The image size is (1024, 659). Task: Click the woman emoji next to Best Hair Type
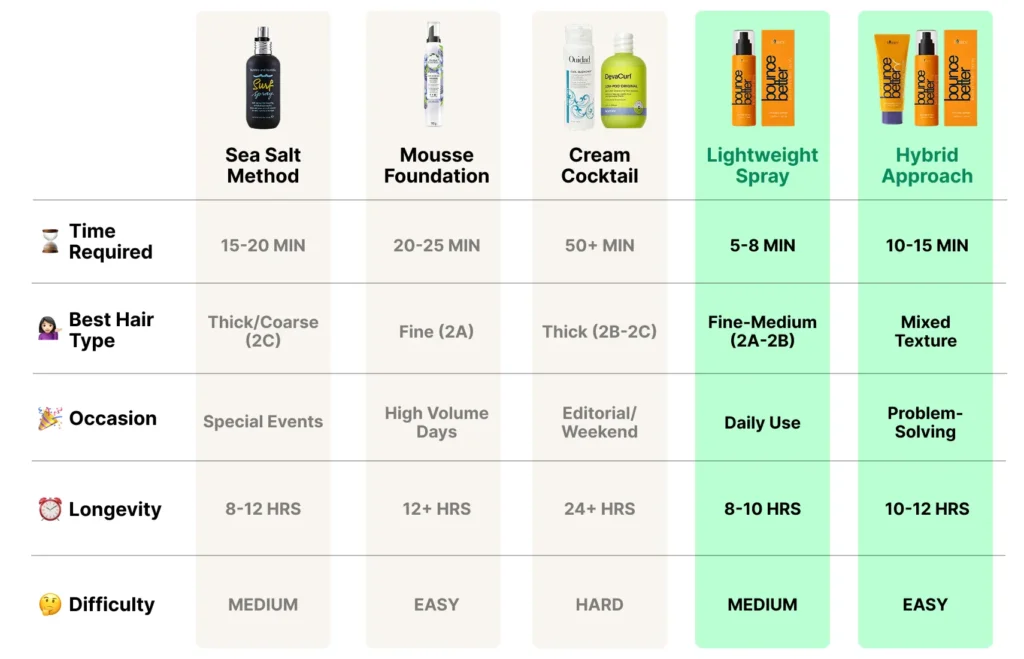[49, 329]
